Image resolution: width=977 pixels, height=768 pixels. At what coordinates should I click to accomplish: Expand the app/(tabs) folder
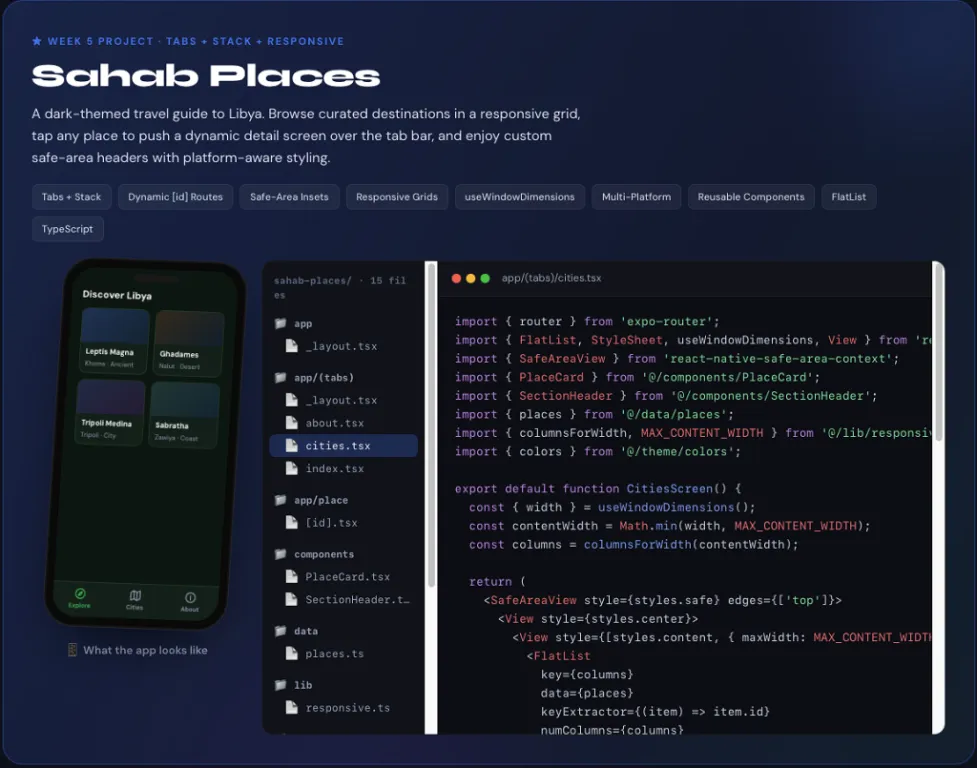(315, 377)
